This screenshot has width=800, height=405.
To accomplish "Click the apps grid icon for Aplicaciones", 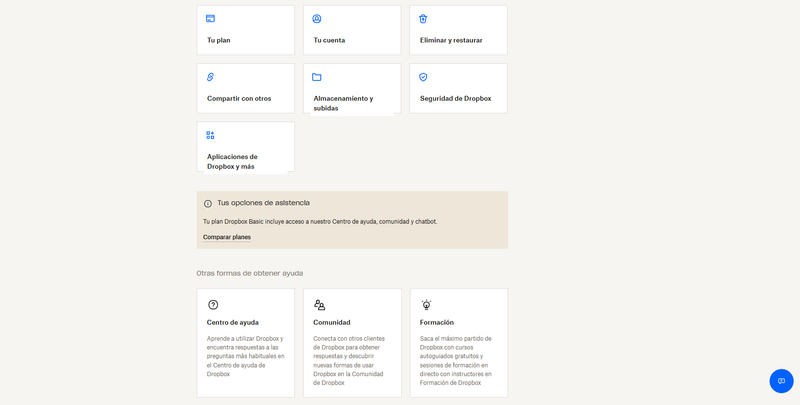I will point(211,135).
